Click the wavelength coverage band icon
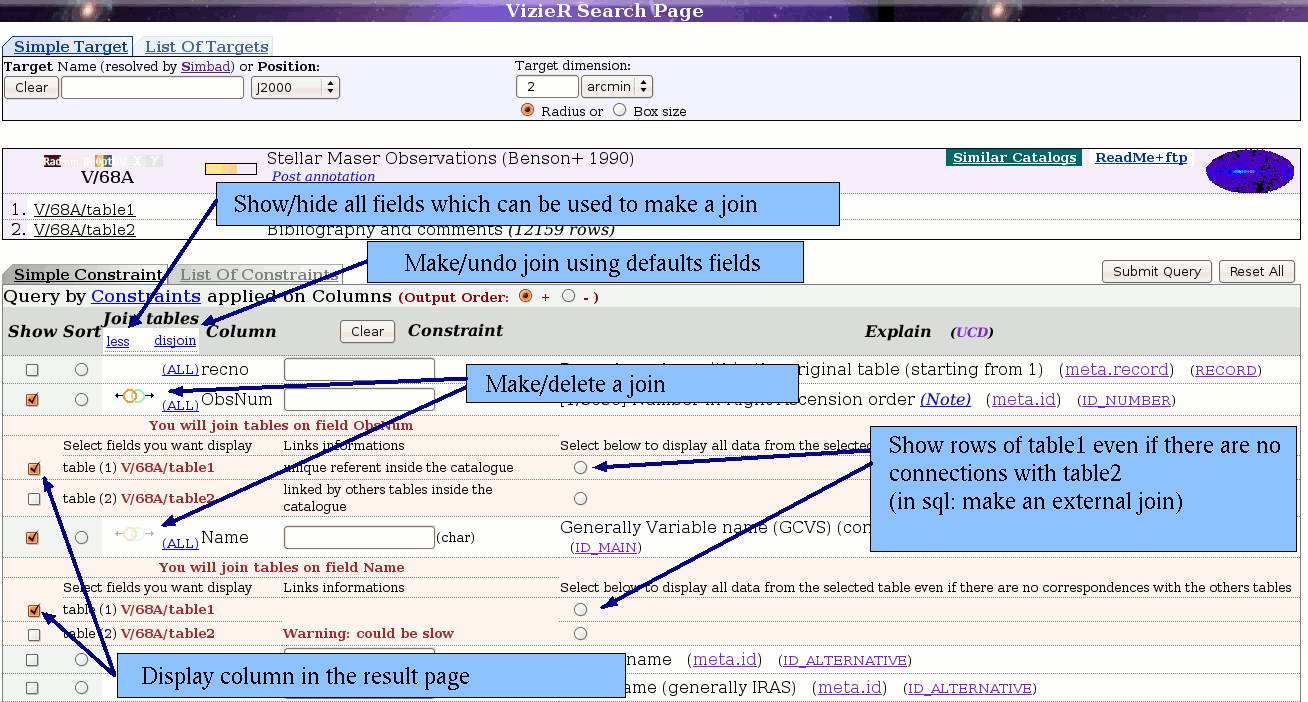 [102, 161]
